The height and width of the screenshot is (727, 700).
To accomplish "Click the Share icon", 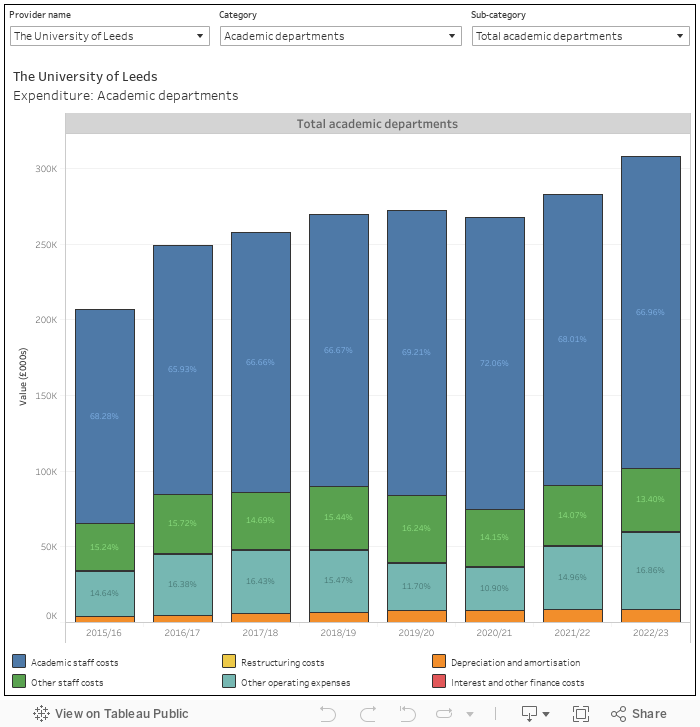I will [638, 714].
